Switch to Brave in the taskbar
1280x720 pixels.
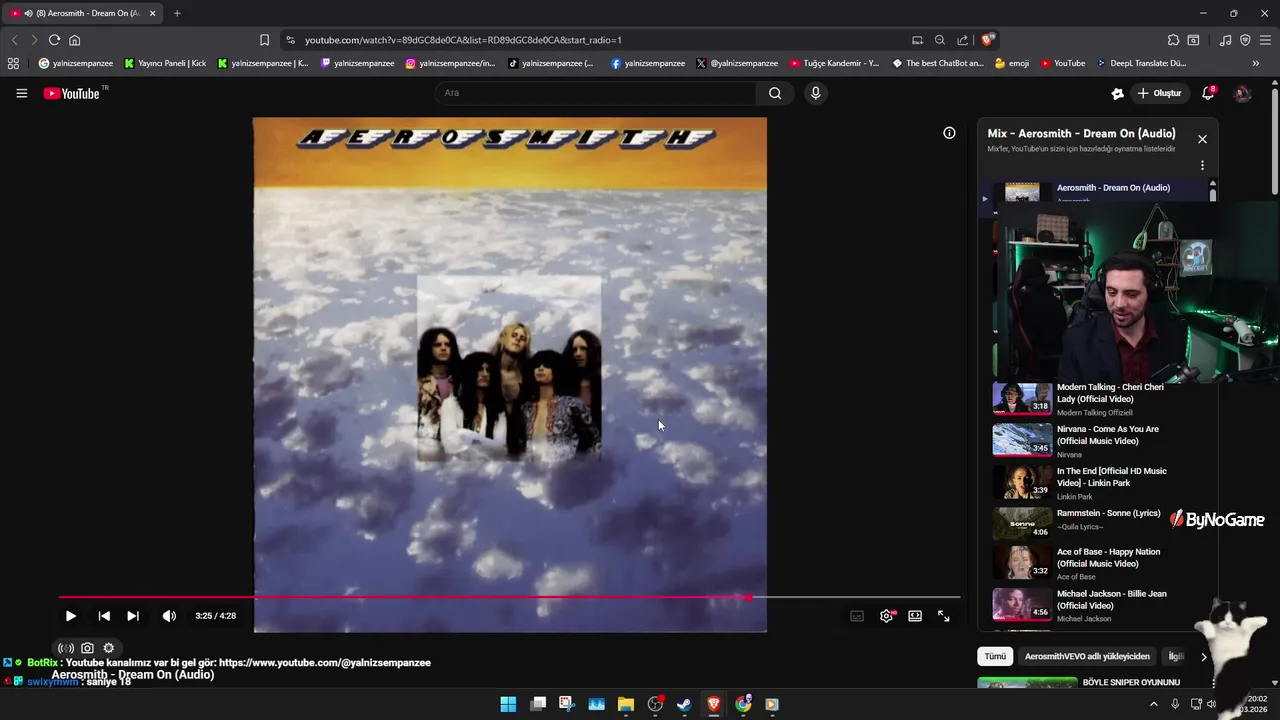point(714,704)
